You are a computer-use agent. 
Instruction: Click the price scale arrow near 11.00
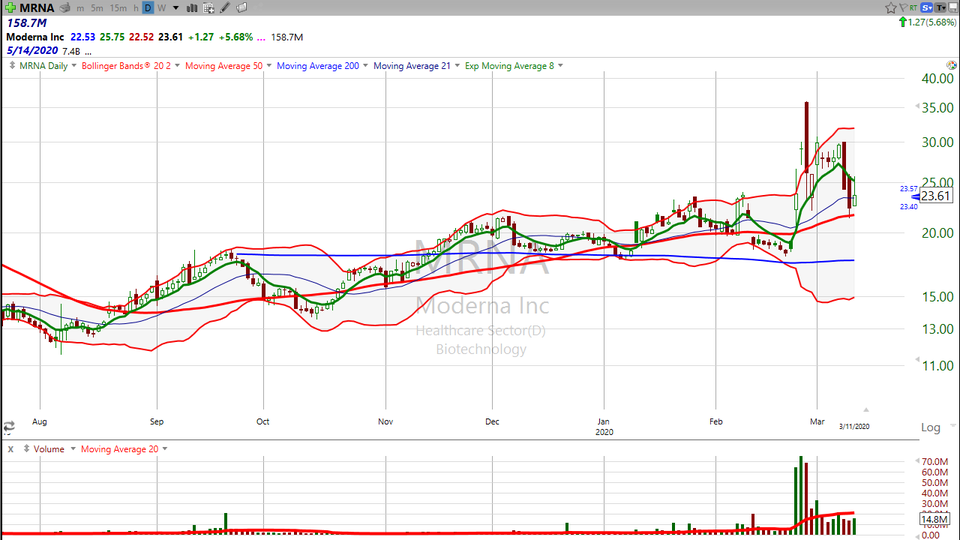pos(917,359)
